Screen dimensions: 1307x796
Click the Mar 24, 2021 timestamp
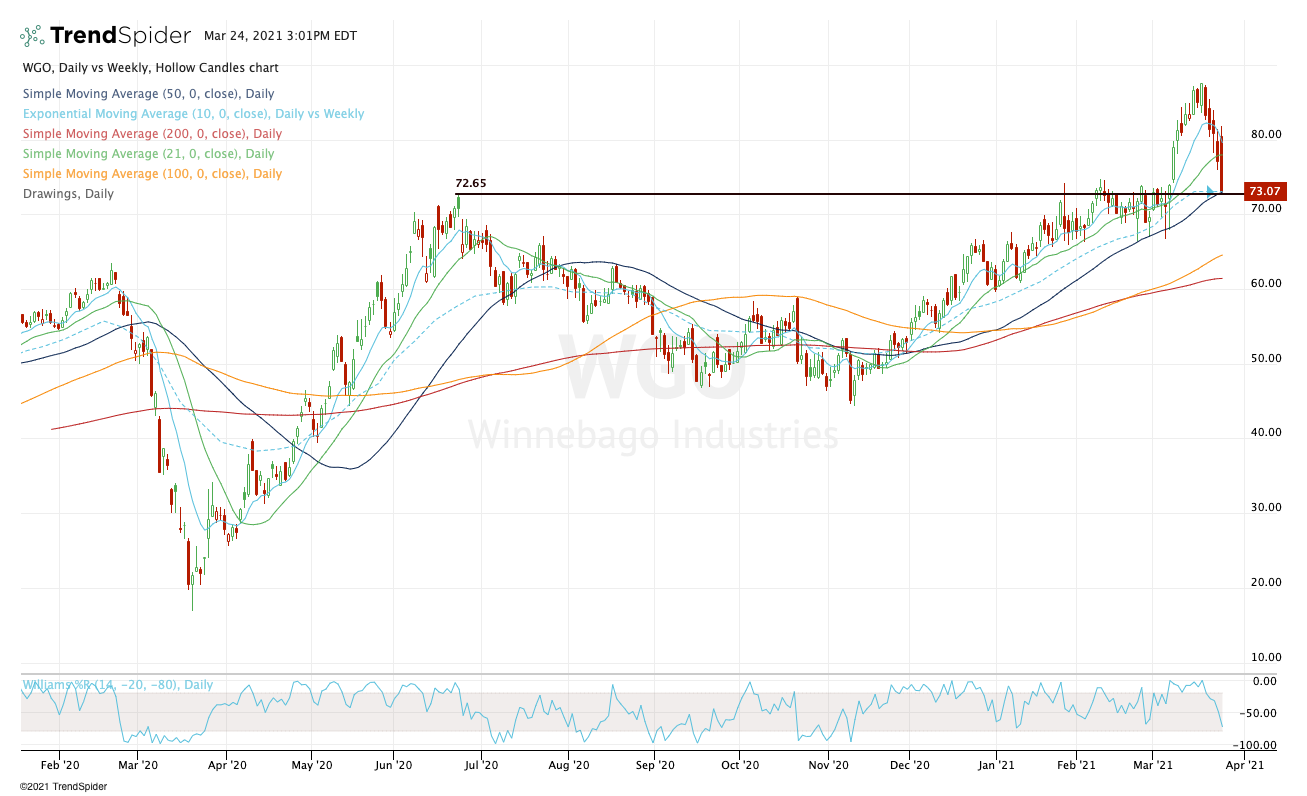[x=273, y=35]
